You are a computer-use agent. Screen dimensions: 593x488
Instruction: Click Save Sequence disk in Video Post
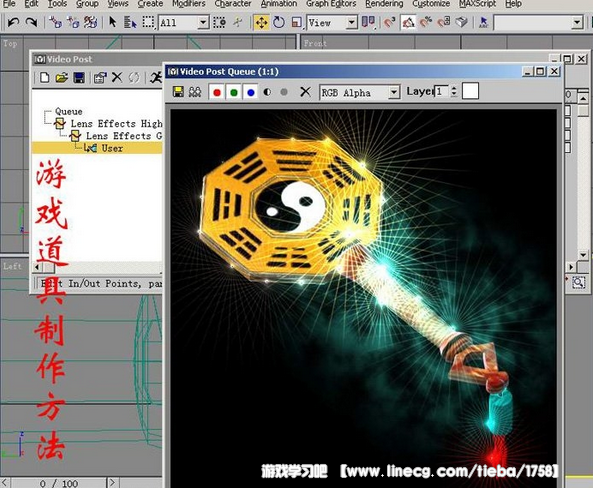point(79,78)
